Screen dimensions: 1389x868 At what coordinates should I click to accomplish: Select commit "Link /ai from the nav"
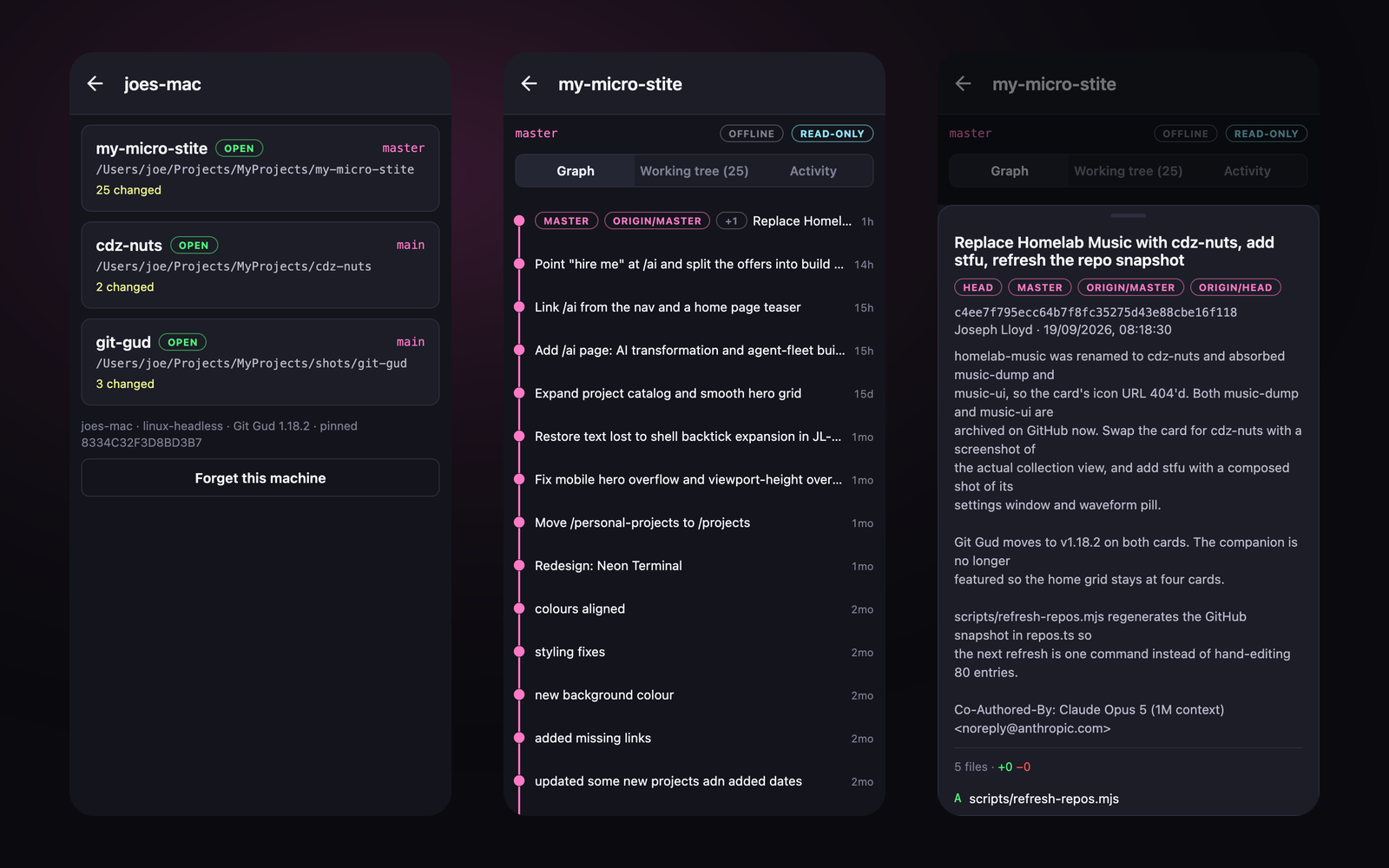click(x=694, y=307)
